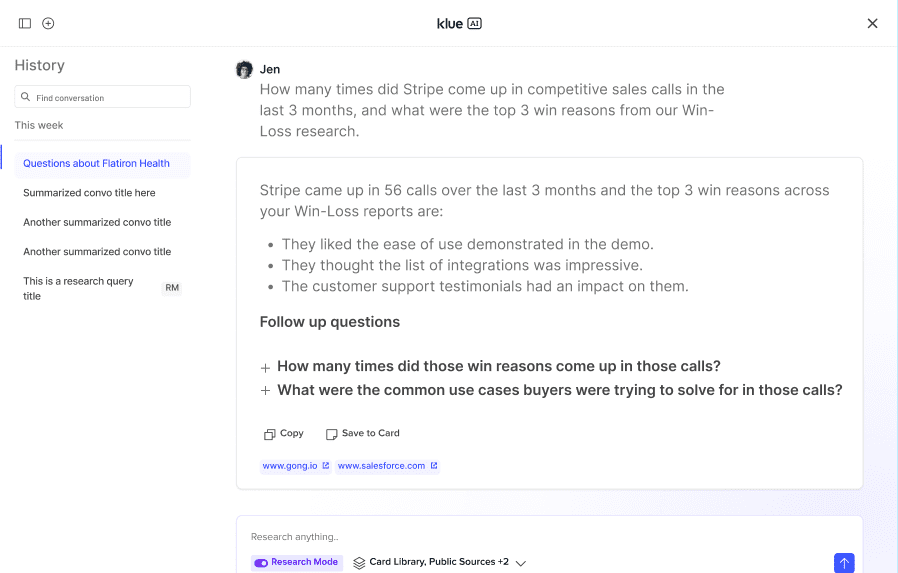This screenshot has width=898, height=573.
Task: Expand the follow-up about common use cases
Action: (x=265, y=391)
